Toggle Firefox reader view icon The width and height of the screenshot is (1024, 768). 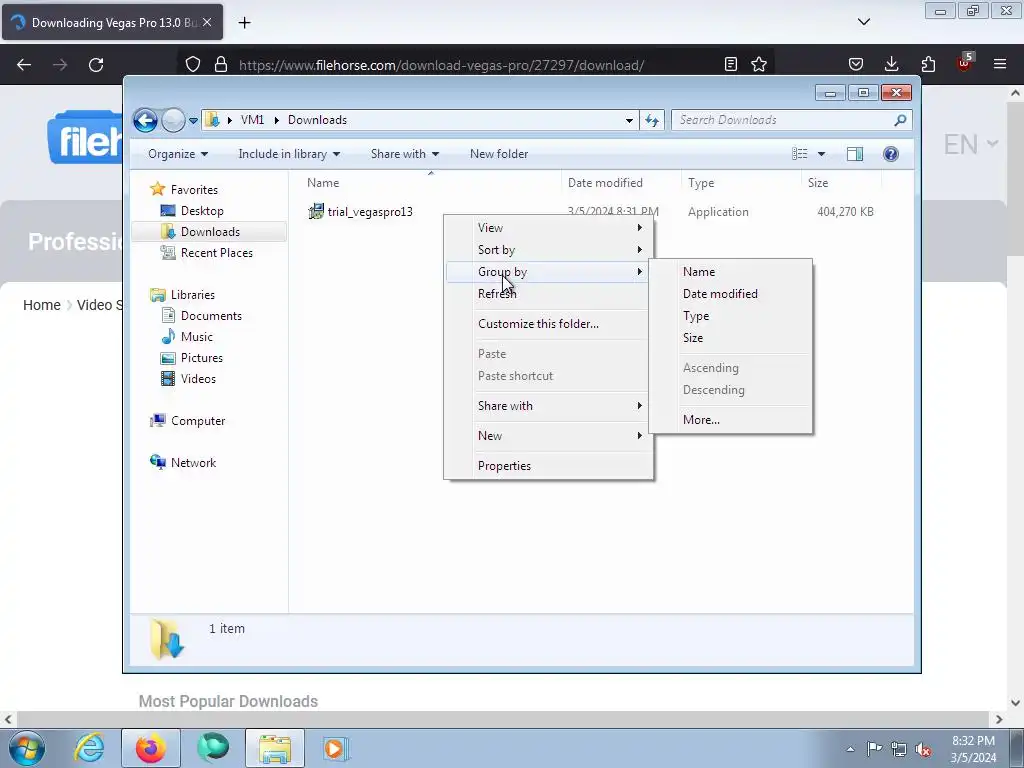point(731,65)
